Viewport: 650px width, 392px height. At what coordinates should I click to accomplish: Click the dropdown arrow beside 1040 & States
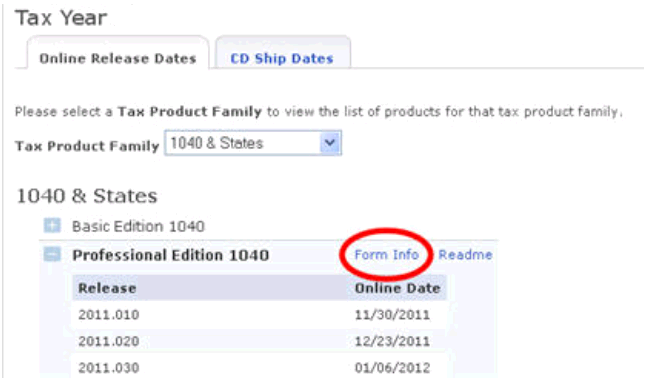click(x=330, y=143)
